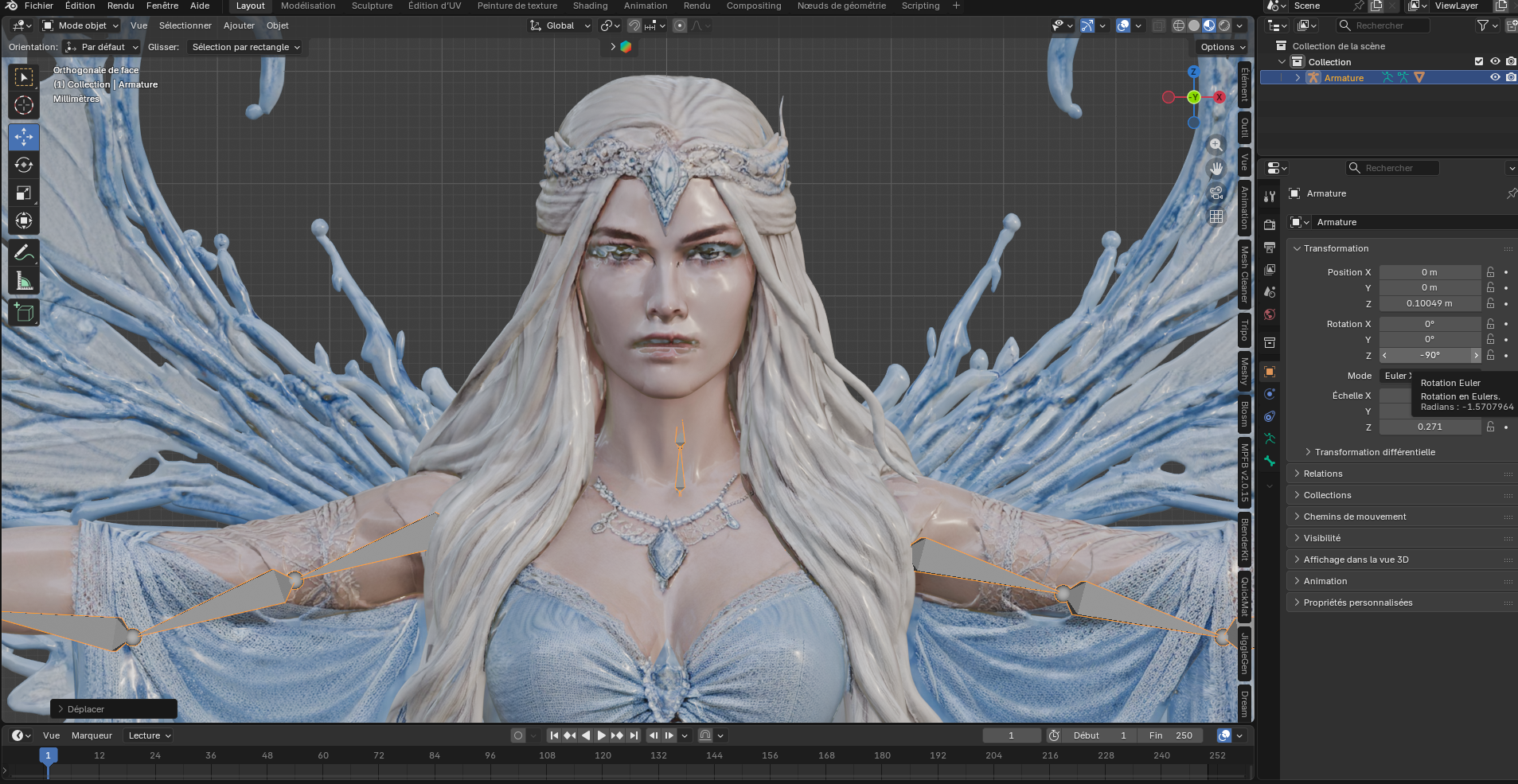Activate the 3D Cursor tool
The height and width of the screenshot is (784, 1518).
coord(24,105)
